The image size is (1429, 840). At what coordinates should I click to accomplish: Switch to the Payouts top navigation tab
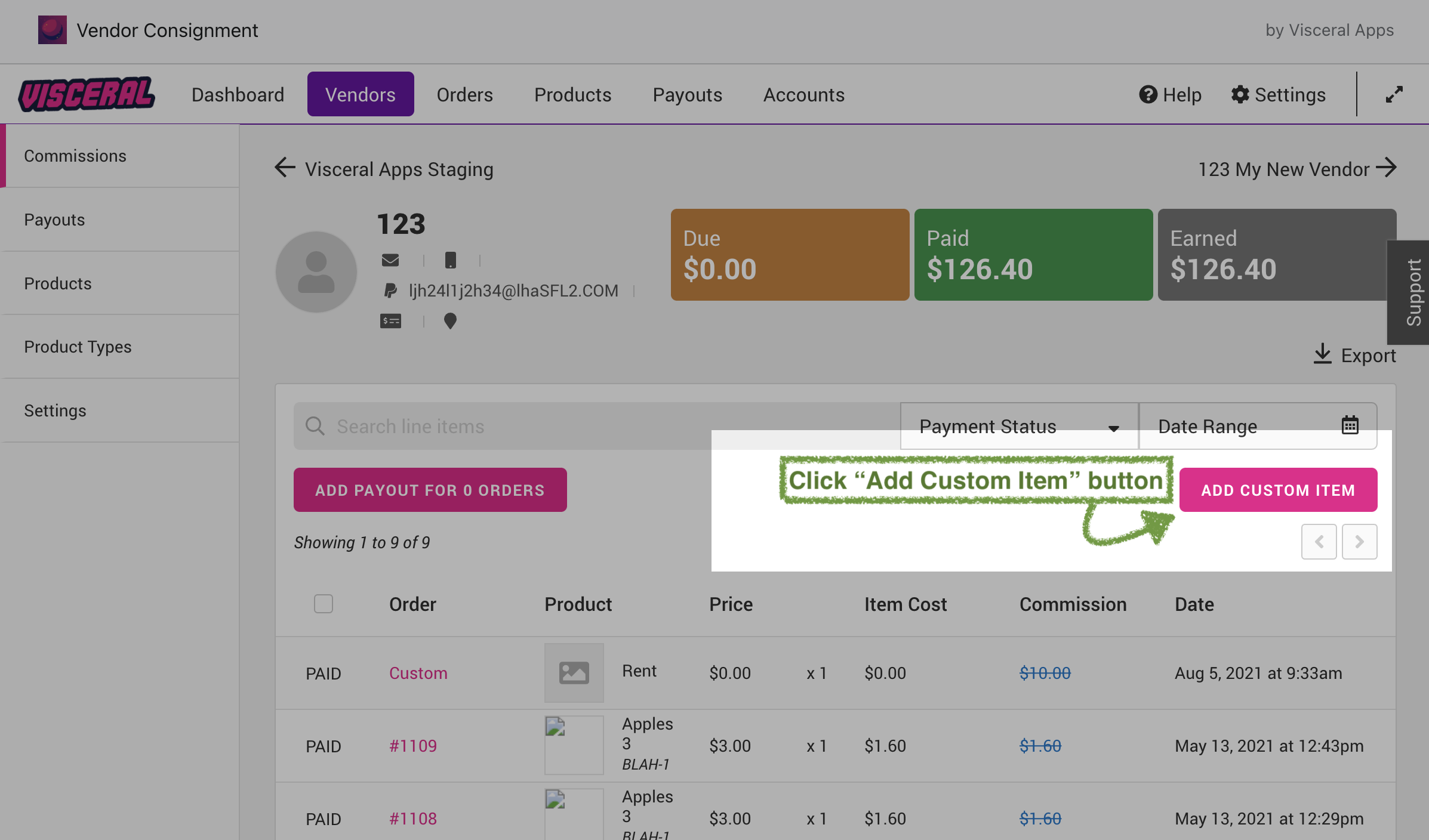click(687, 94)
